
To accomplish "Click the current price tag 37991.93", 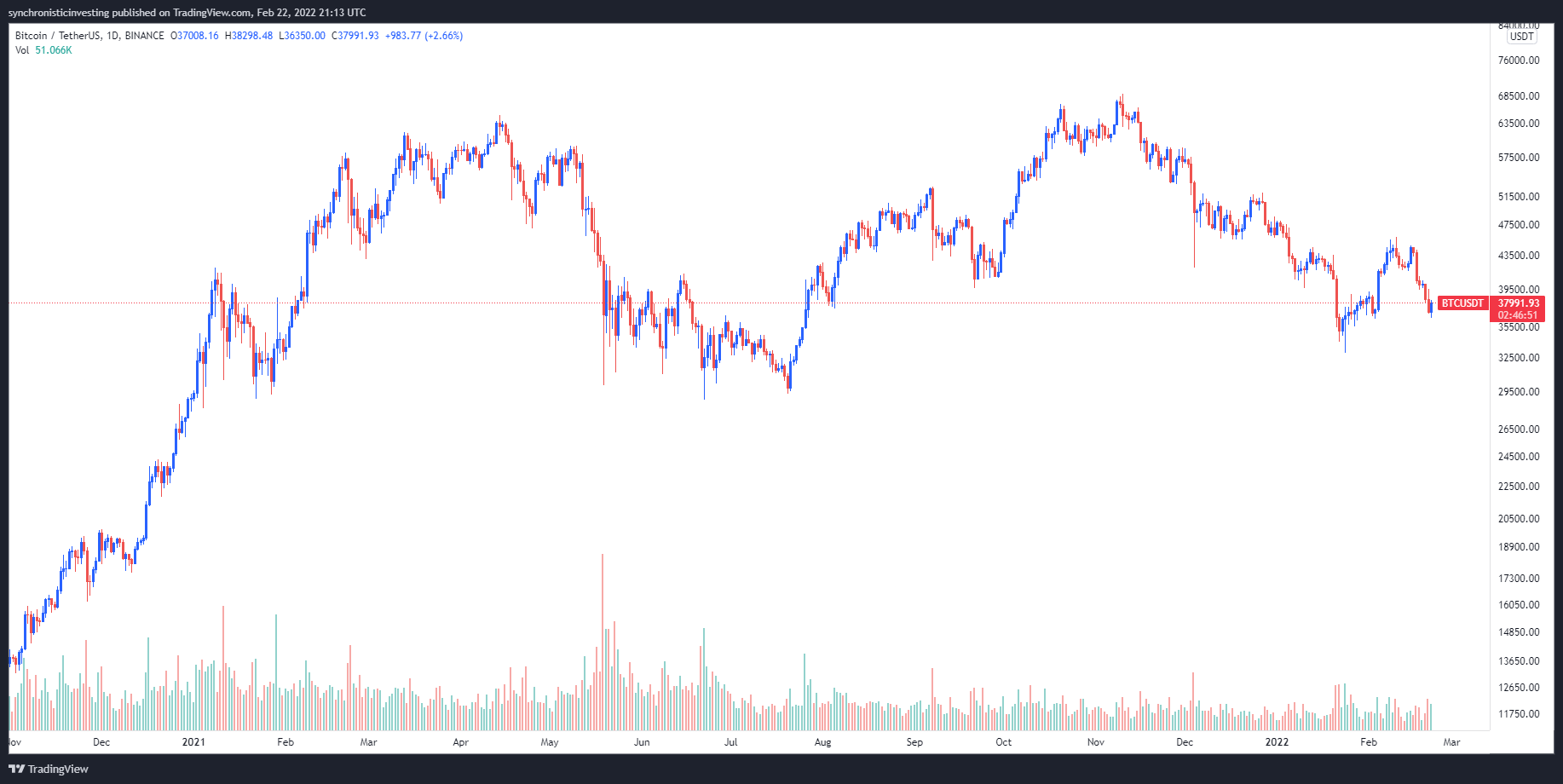I will [1519, 303].
